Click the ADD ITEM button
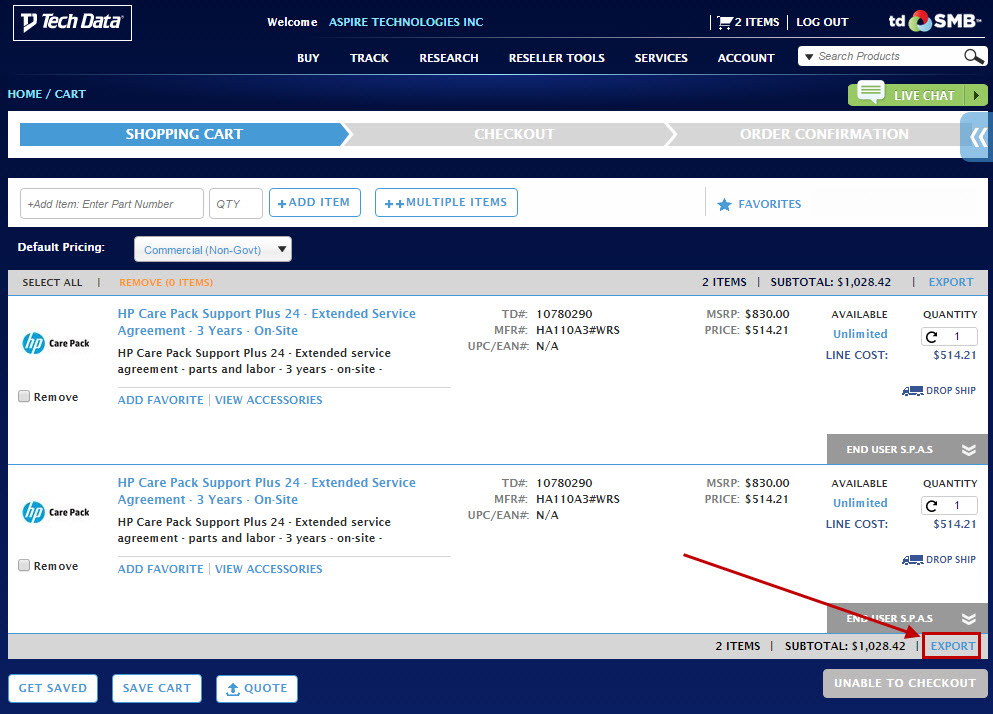Viewport: 993px width, 714px height. [x=315, y=203]
